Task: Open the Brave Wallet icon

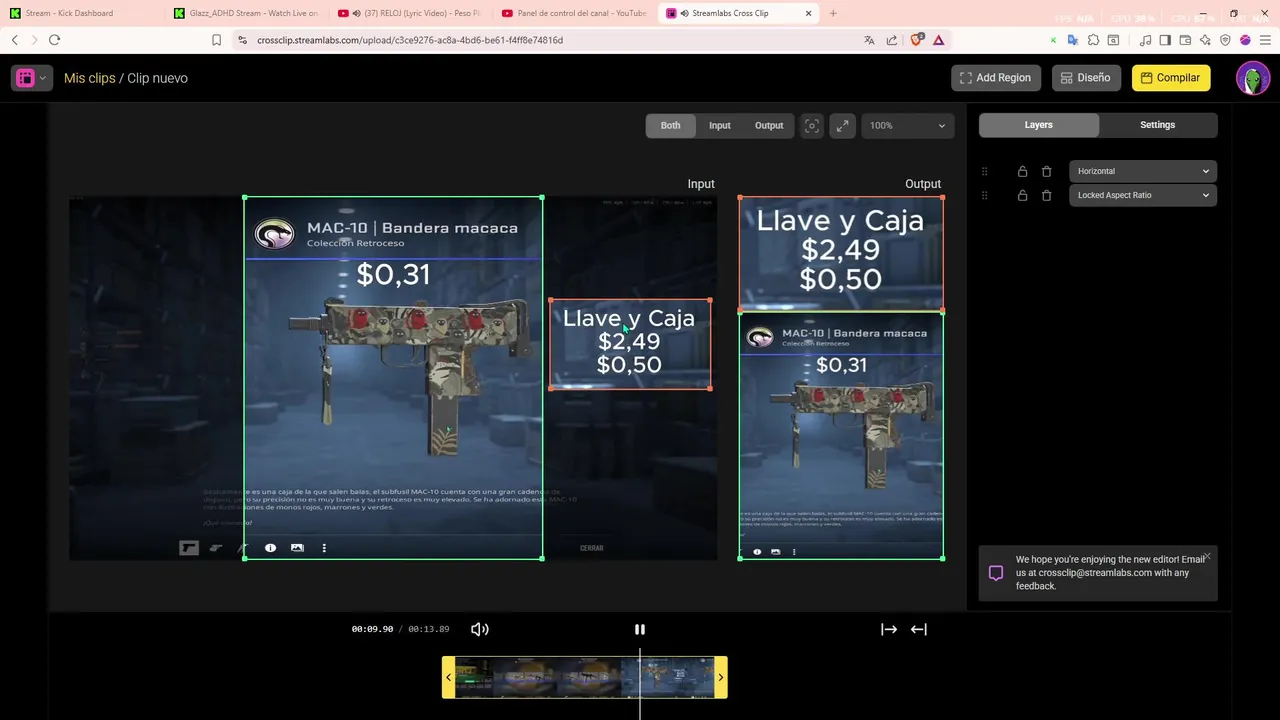Action: [1185, 40]
